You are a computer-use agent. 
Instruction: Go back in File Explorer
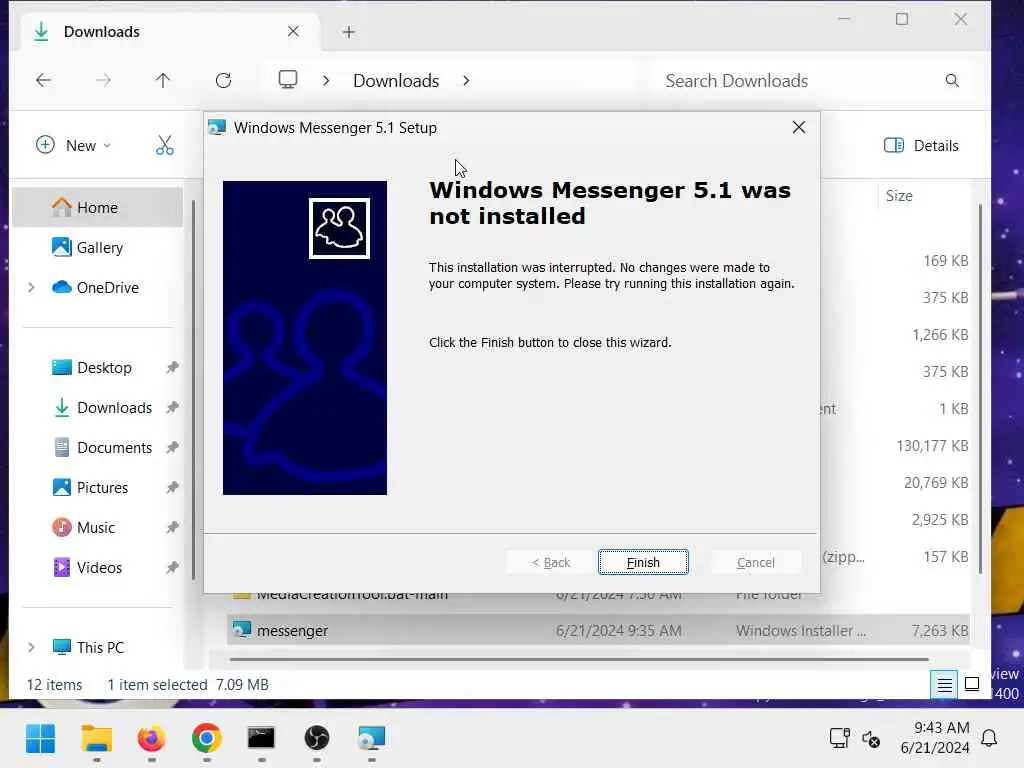(43, 80)
